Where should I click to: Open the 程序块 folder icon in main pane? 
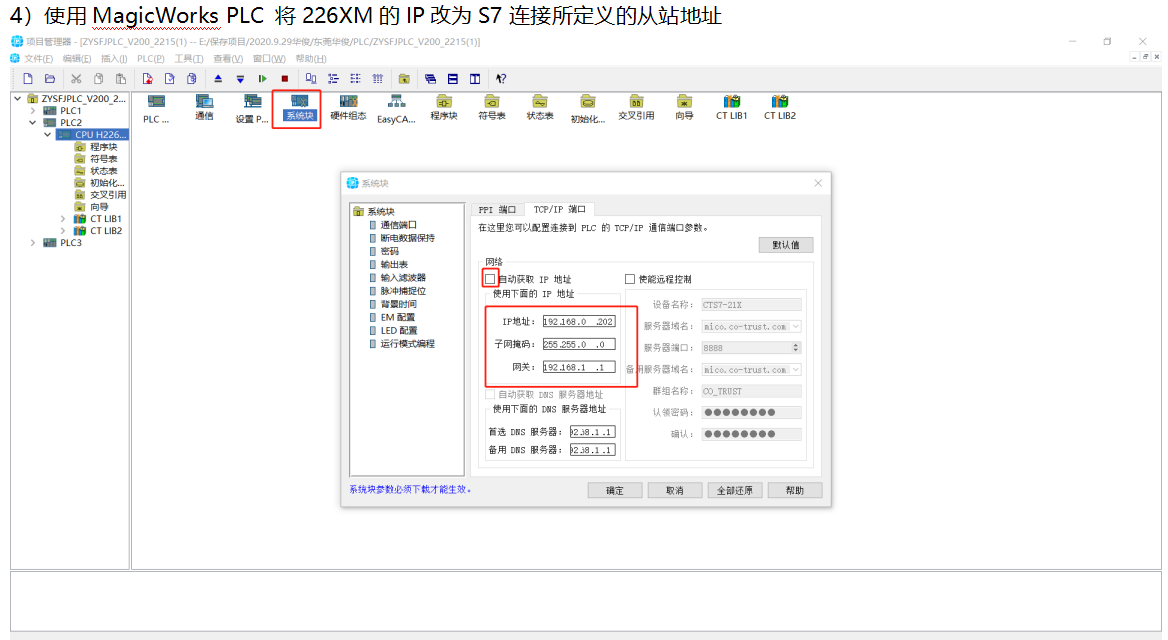(444, 107)
